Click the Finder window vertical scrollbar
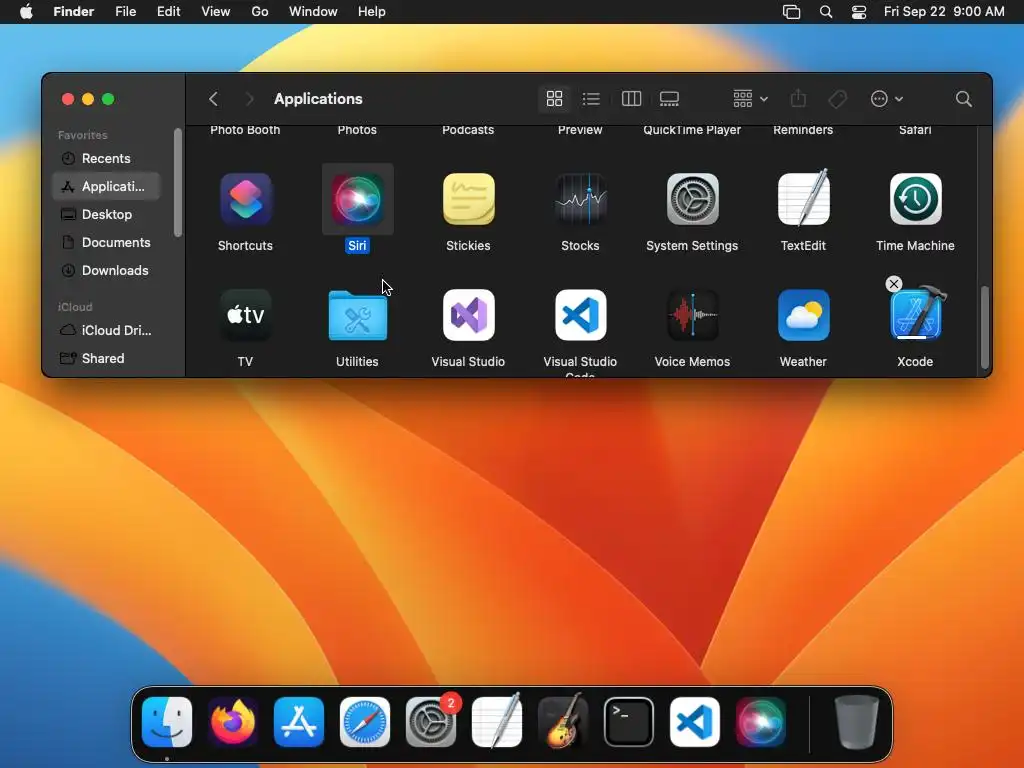The width and height of the screenshot is (1024, 768). pyautogui.click(x=985, y=328)
